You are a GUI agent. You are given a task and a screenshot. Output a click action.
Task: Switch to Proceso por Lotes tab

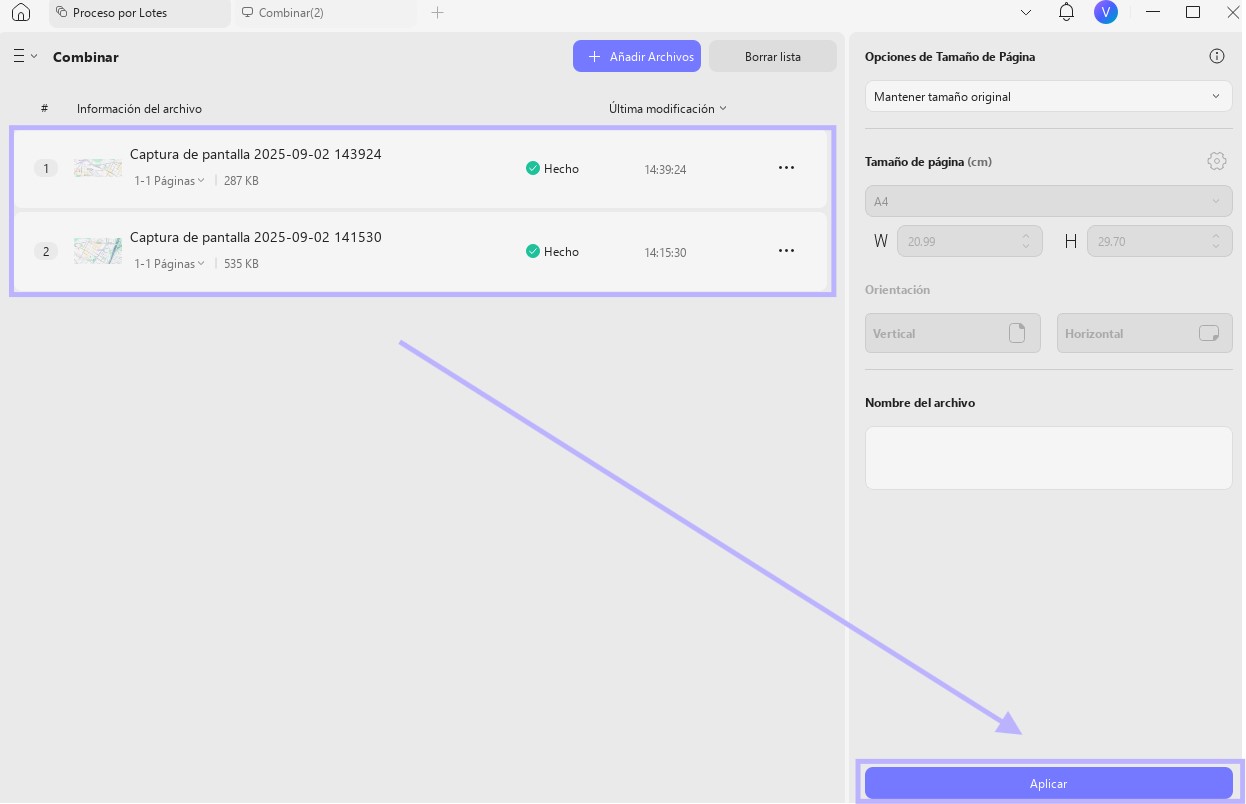coord(139,13)
